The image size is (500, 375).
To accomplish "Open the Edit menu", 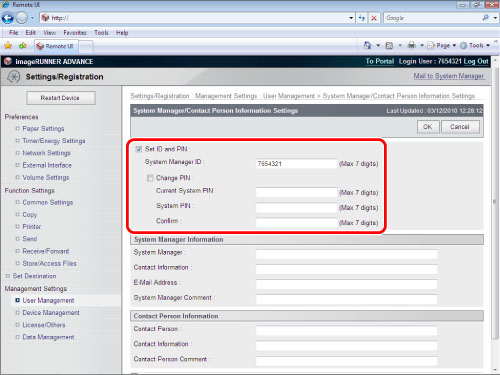I will 30,33.
